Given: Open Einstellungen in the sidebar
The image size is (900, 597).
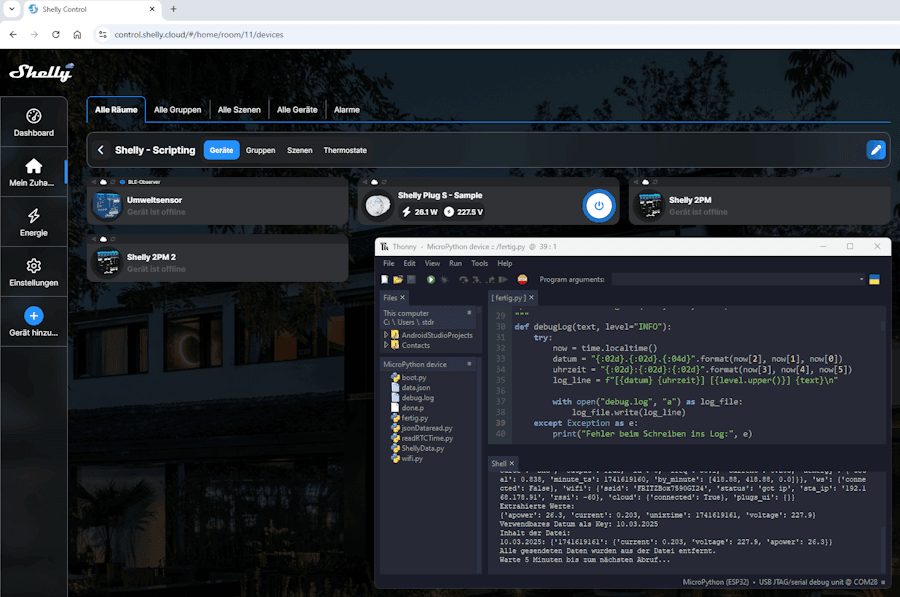Looking at the screenshot, I should 33,272.
